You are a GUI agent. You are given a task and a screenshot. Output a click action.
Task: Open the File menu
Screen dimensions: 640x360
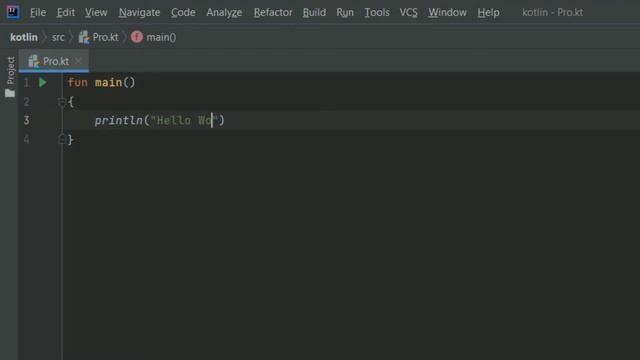[38, 13]
